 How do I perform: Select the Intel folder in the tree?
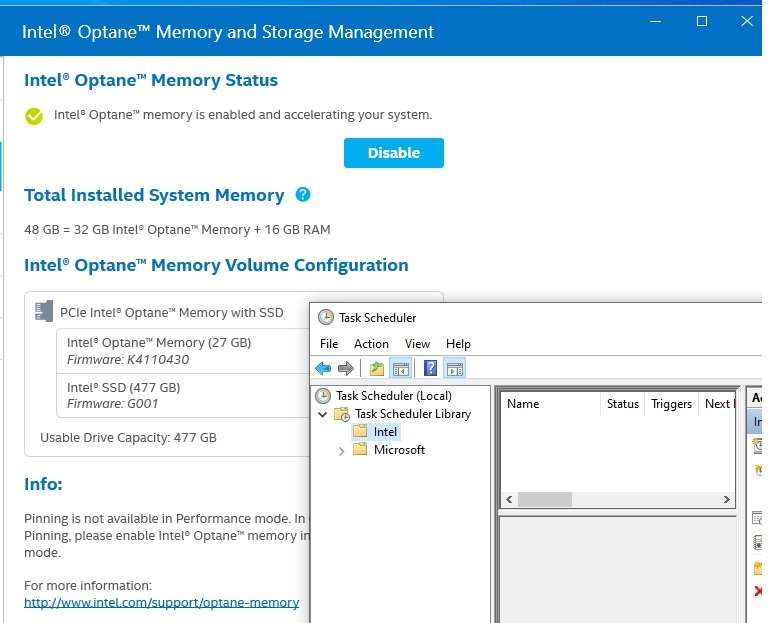pos(385,432)
